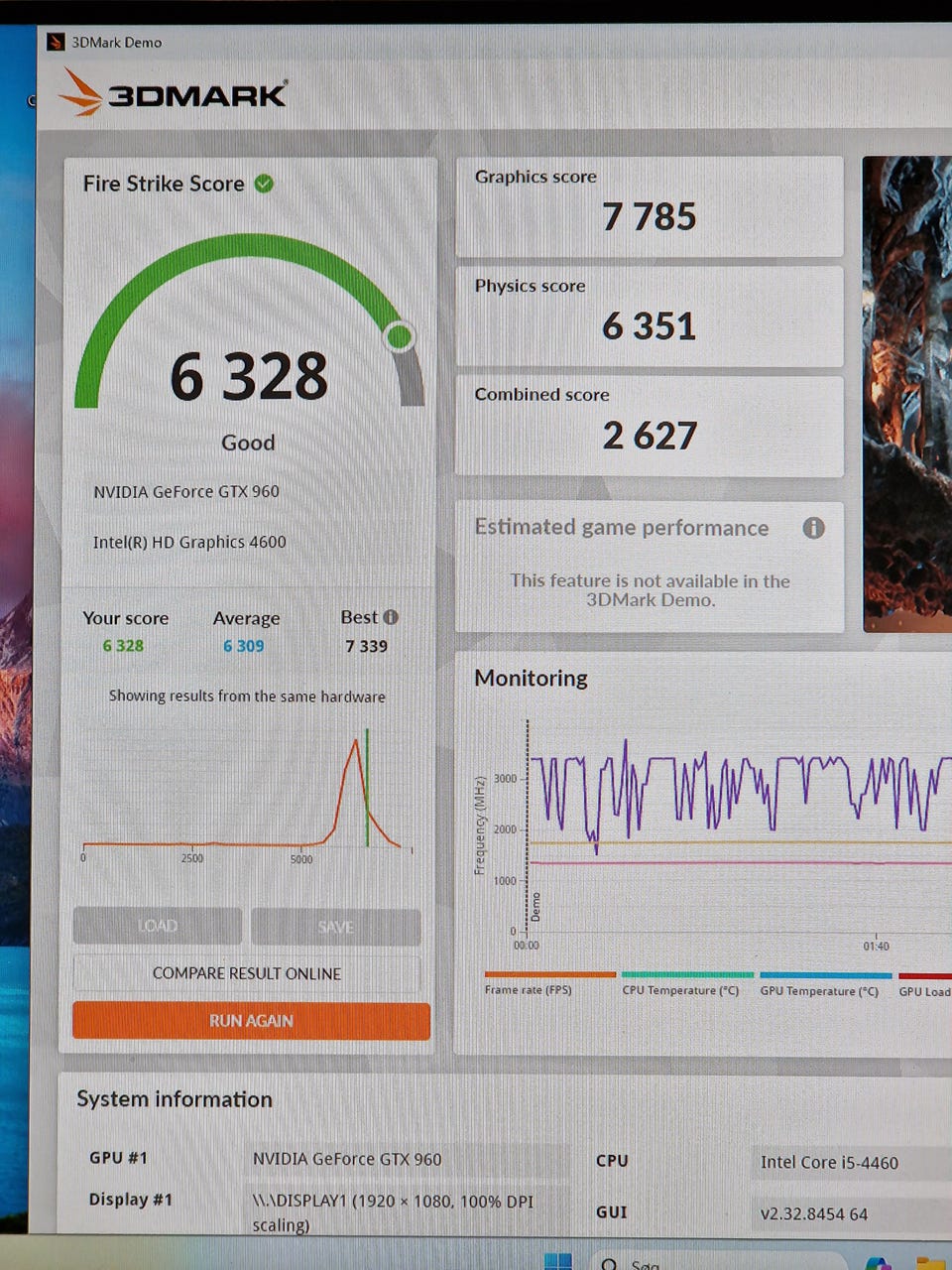This screenshot has height=1270, width=952.
Task: Click COMPARE RESULT ONLINE
Action: (x=247, y=973)
